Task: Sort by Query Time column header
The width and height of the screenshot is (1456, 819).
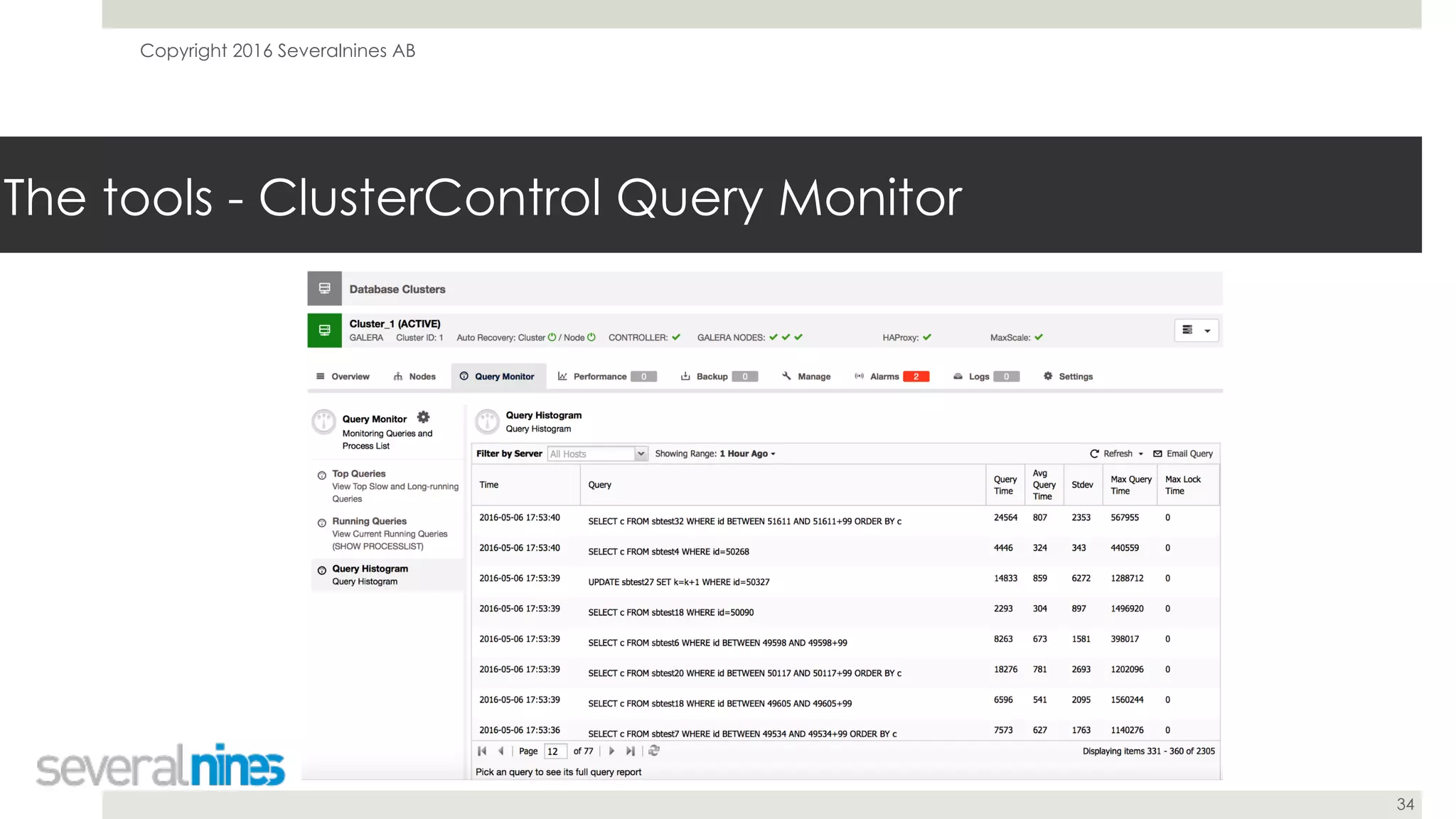Action: (1005, 485)
